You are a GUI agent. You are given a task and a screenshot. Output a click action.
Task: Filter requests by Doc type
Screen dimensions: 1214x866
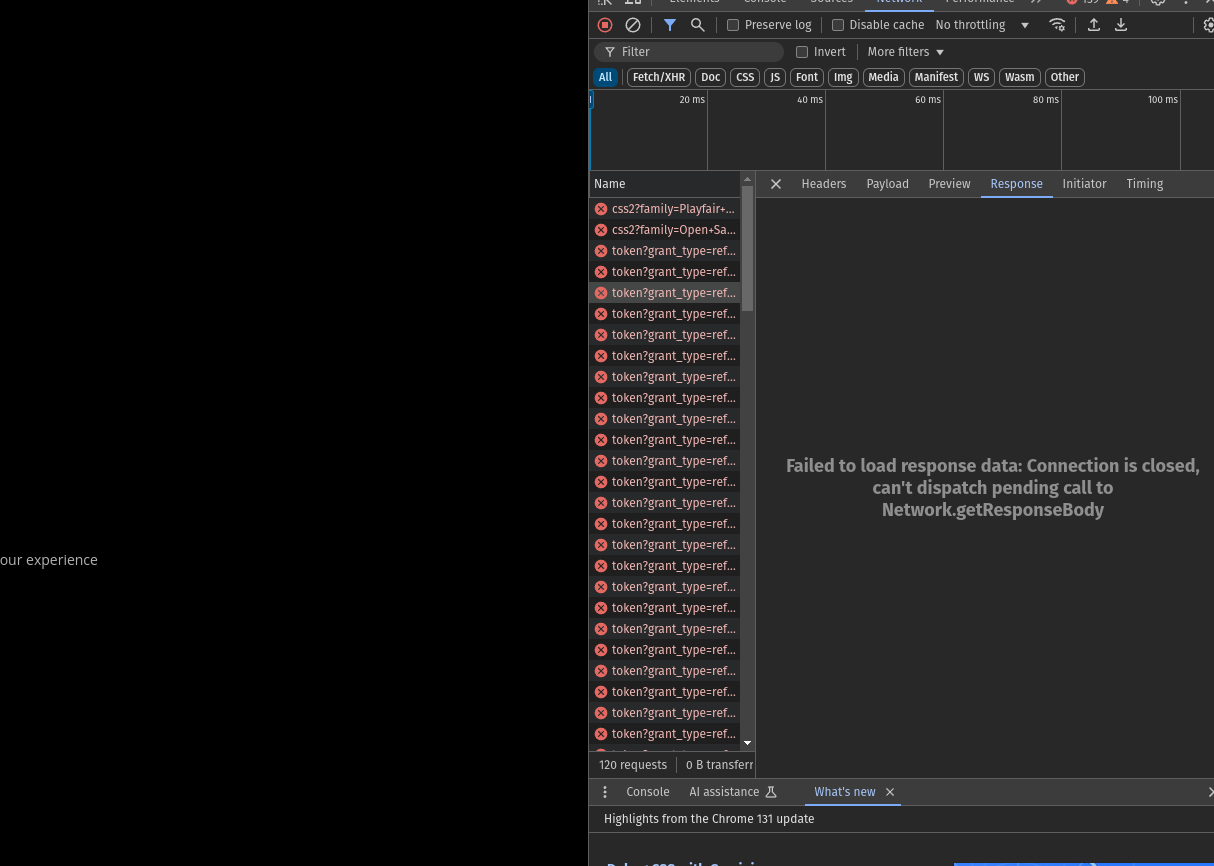pyautogui.click(x=710, y=77)
